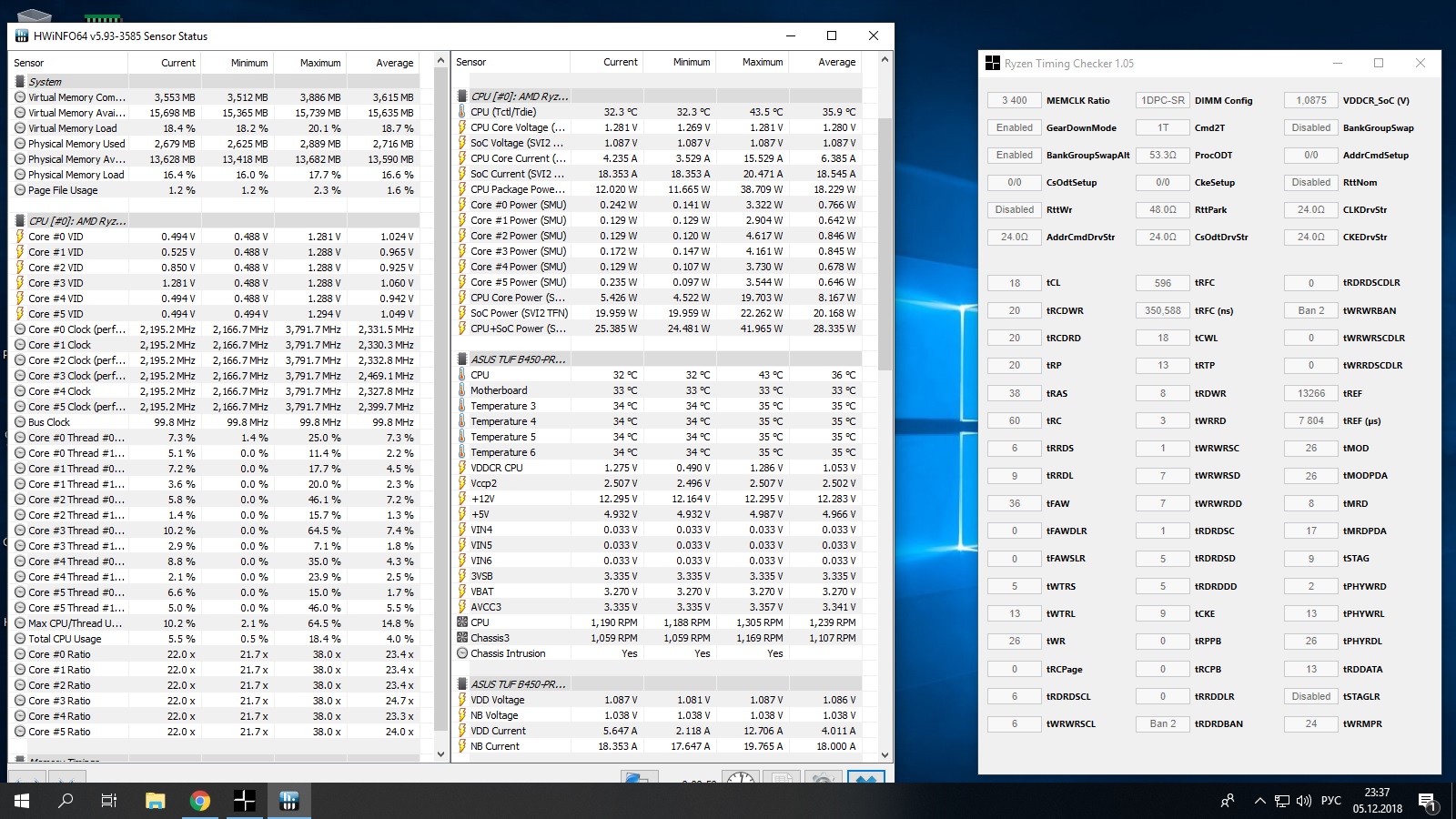Click the fan icon beside Chassis3

point(462,638)
